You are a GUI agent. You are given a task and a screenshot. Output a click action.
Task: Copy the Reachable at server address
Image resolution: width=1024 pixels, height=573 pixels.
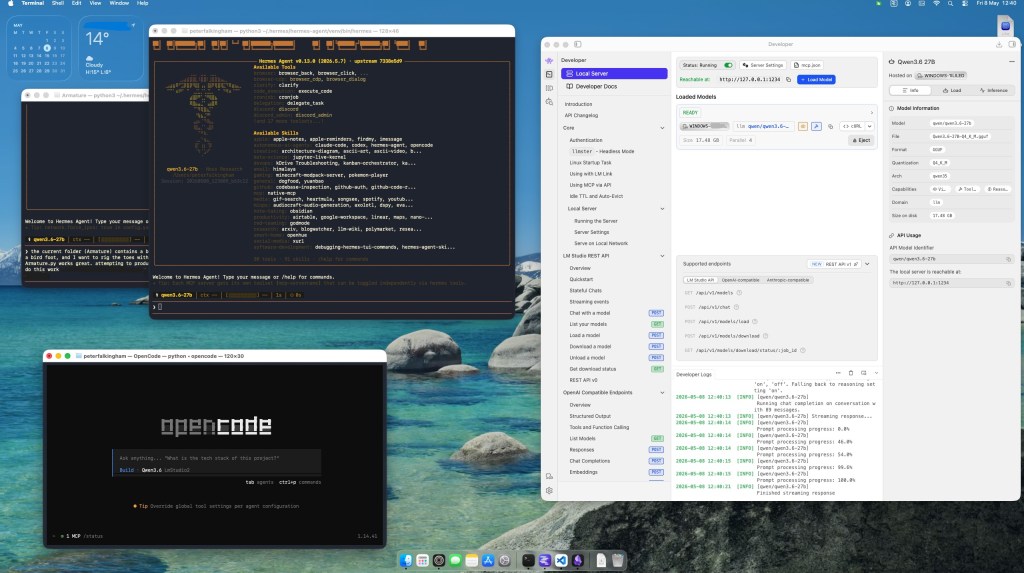point(788,80)
